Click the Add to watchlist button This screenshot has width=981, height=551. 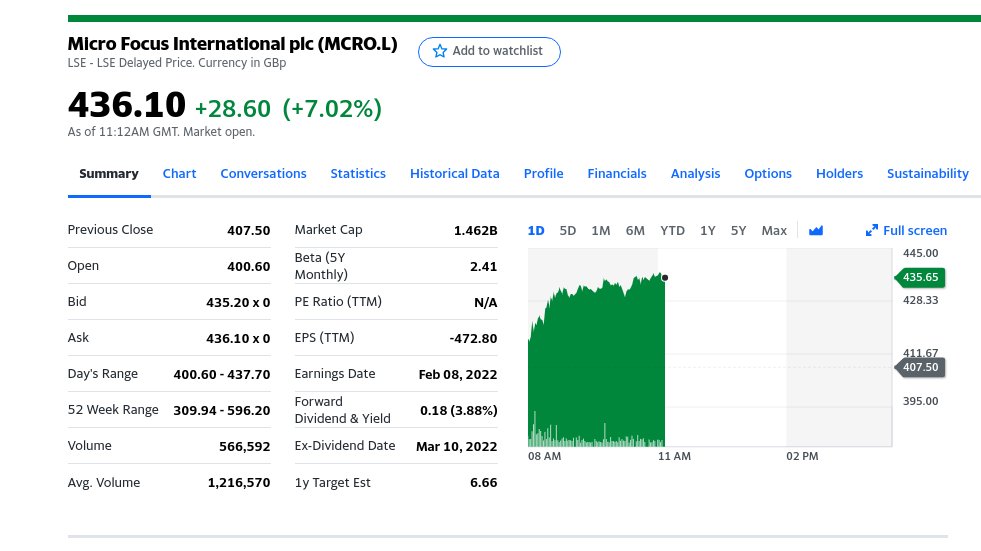pos(489,51)
